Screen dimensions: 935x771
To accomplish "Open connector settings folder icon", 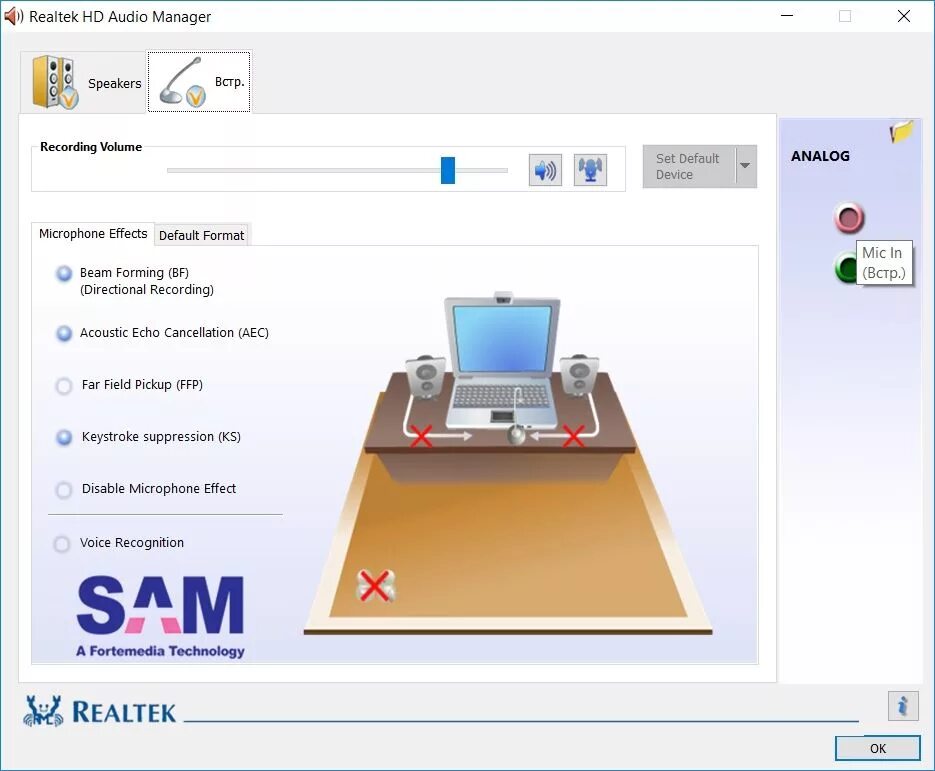I will 901,131.
